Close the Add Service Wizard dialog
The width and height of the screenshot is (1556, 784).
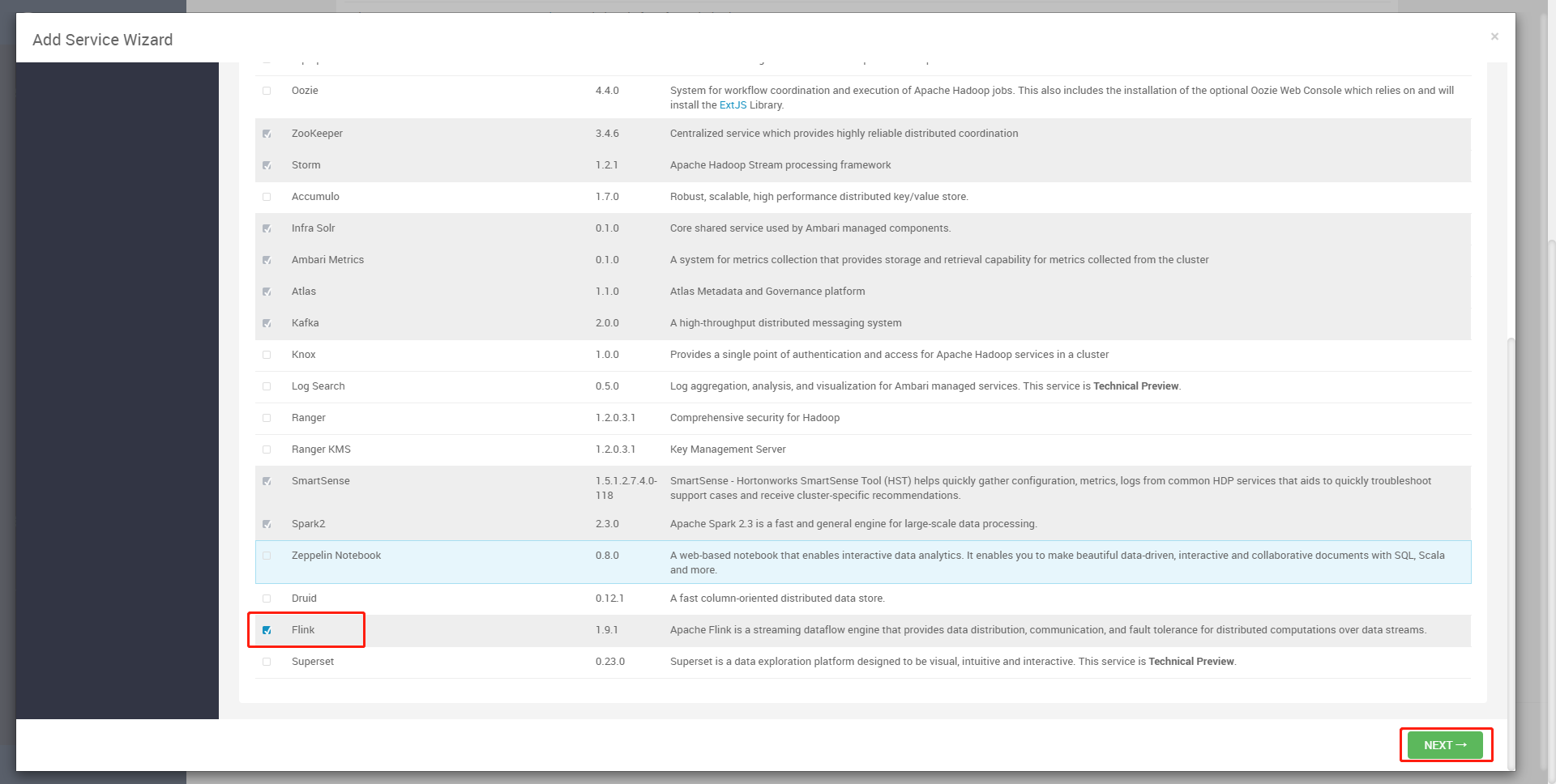[x=1494, y=36]
